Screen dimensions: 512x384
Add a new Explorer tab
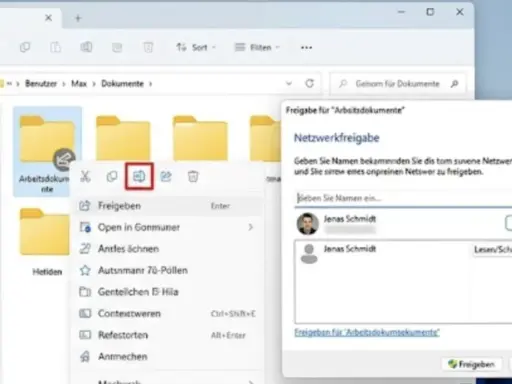[78, 18]
